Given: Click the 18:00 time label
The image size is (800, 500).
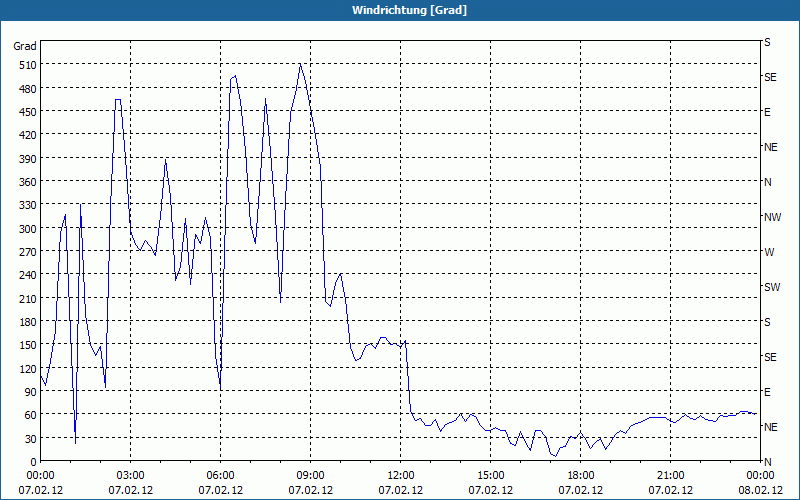Looking at the screenshot, I should [x=581, y=476].
